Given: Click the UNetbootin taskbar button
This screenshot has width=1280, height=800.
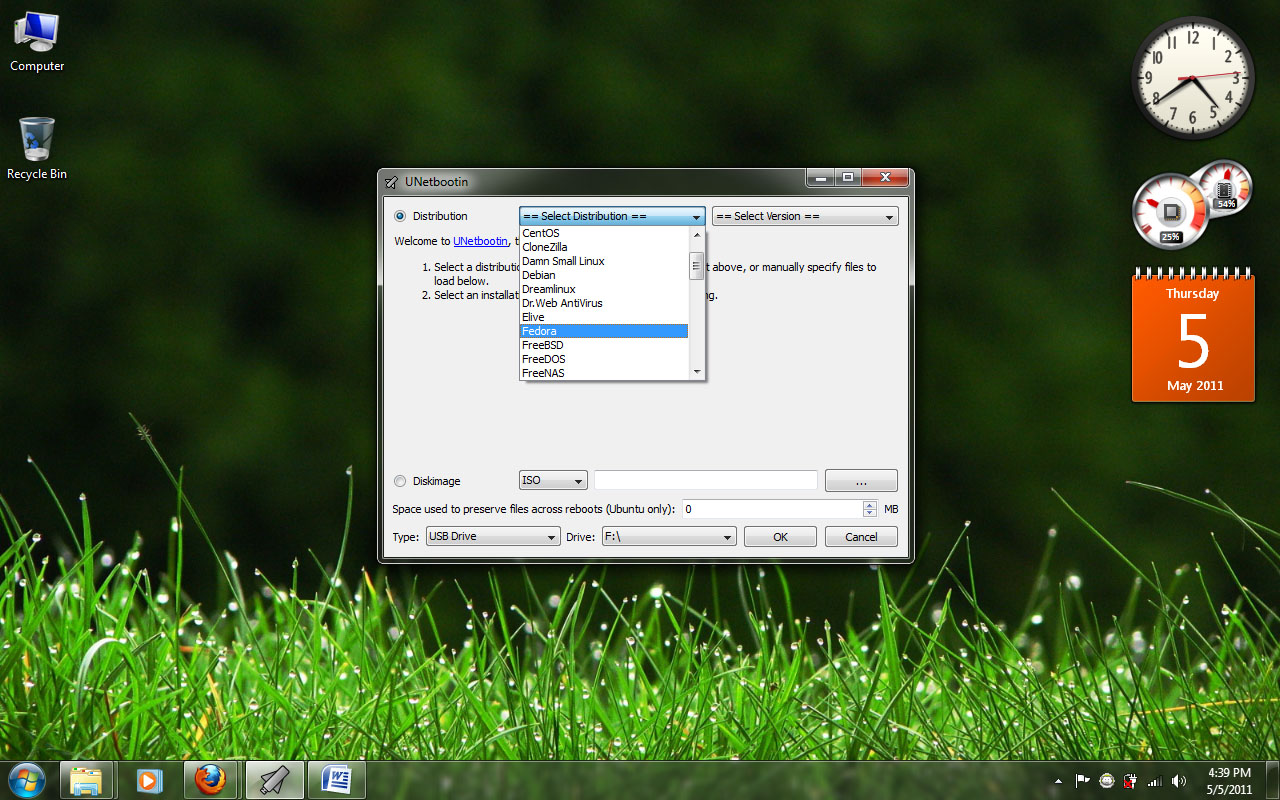Looking at the screenshot, I should (x=273, y=780).
